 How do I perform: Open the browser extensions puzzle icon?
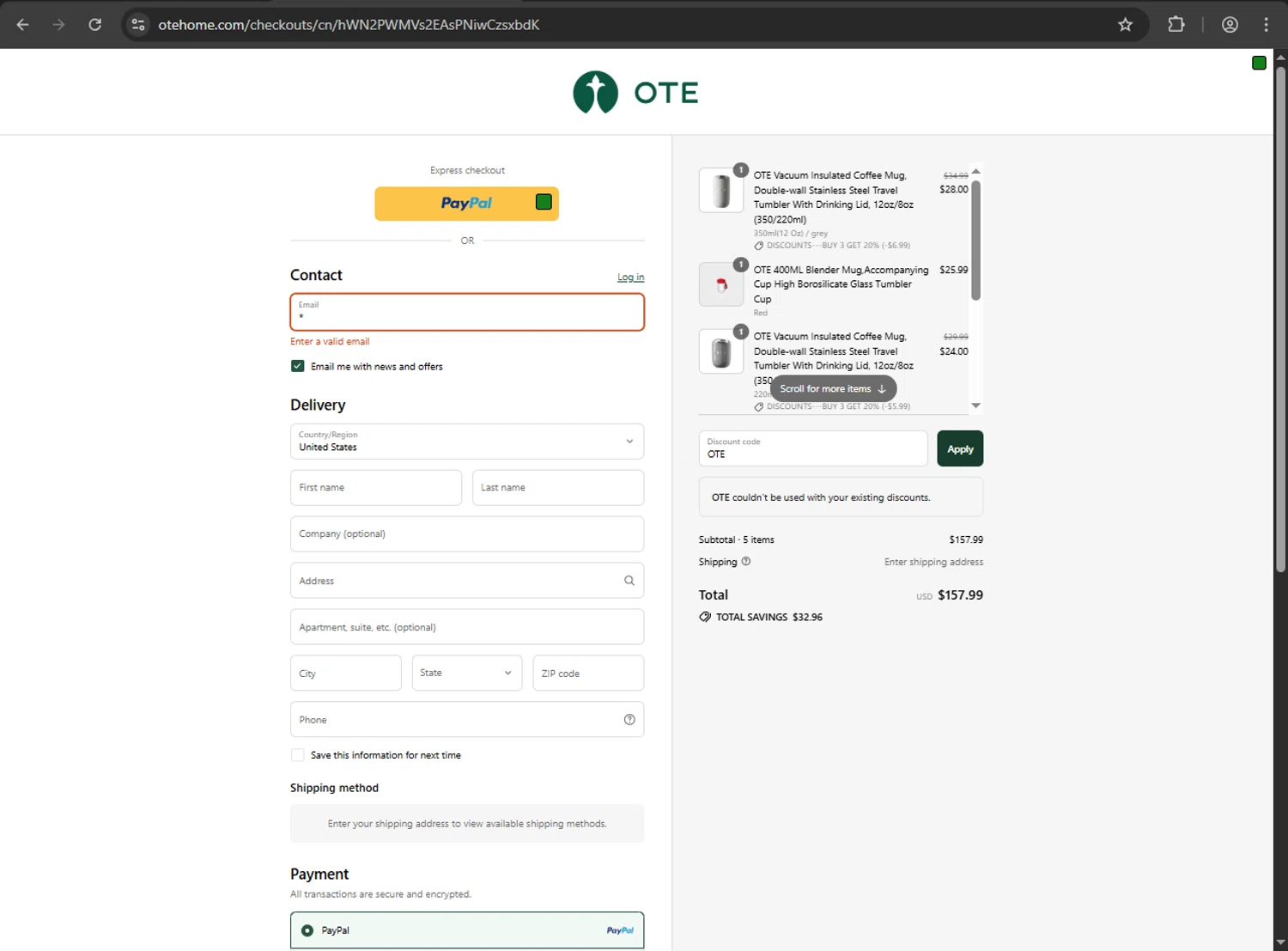coord(1176,25)
